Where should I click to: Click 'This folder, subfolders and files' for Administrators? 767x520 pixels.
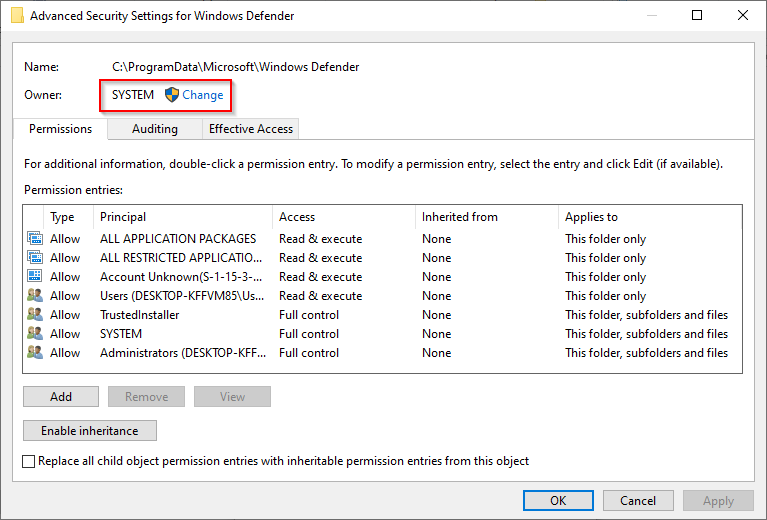coord(647,353)
